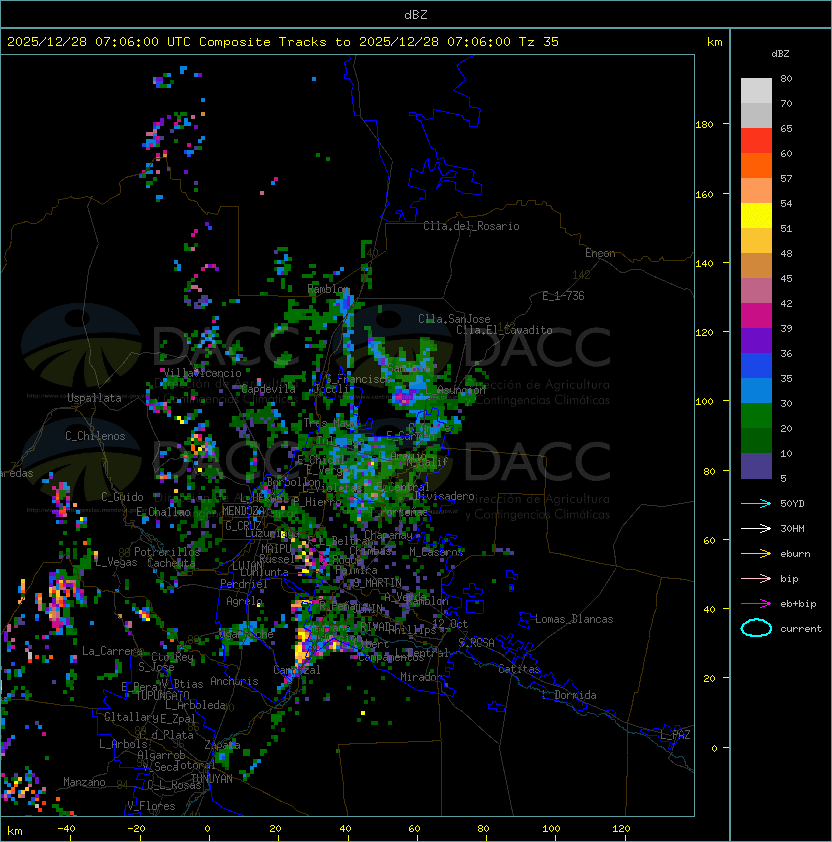Click the 'C_Guido' map label
832x842 pixels.
coord(122,497)
